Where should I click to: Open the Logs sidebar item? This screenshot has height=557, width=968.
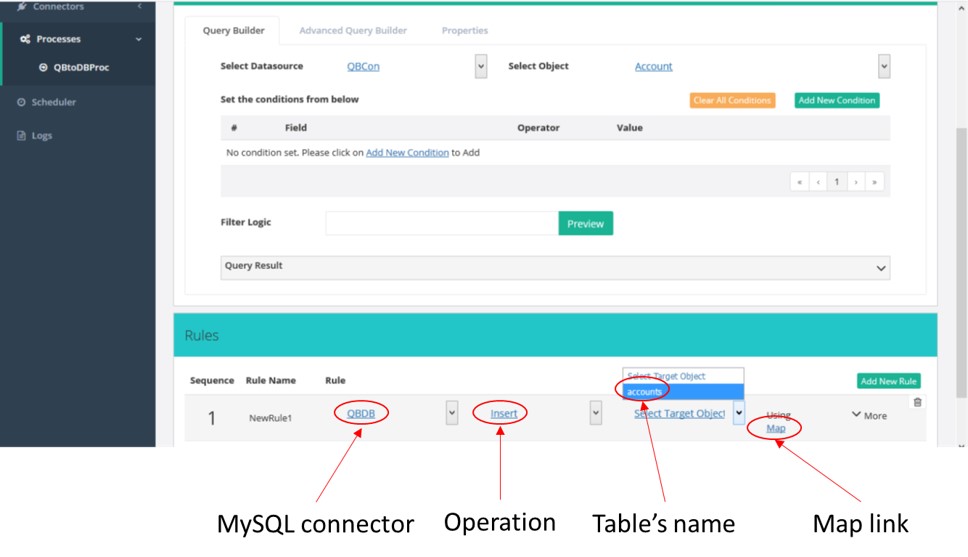pyautogui.click(x=41, y=135)
